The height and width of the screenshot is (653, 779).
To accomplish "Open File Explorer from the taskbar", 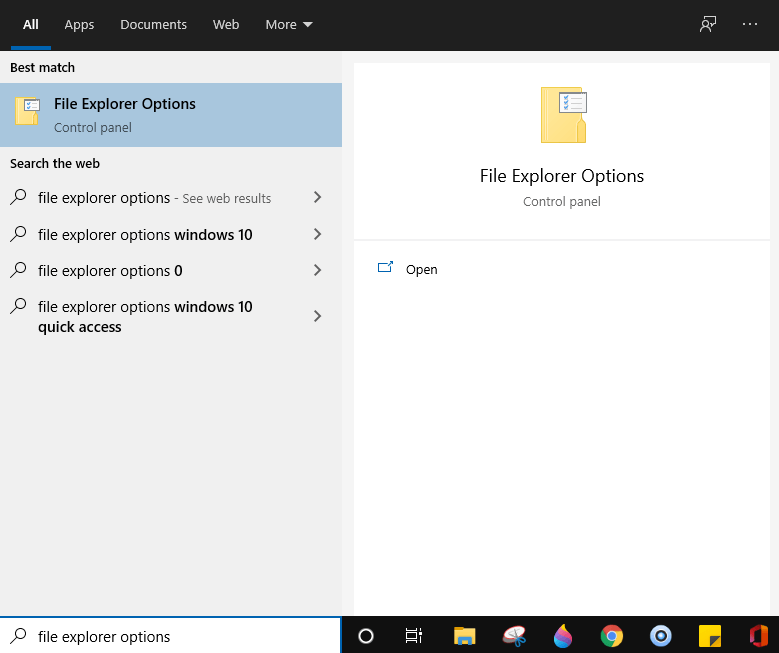I will point(464,636).
